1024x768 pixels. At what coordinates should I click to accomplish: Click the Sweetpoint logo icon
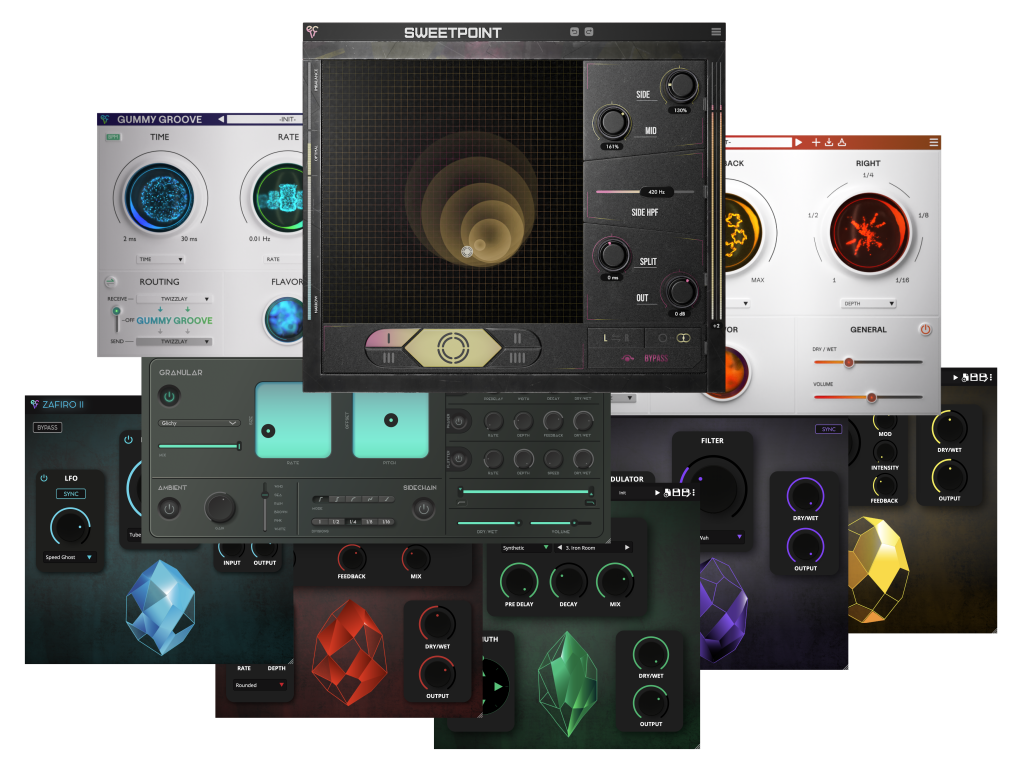[312, 31]
